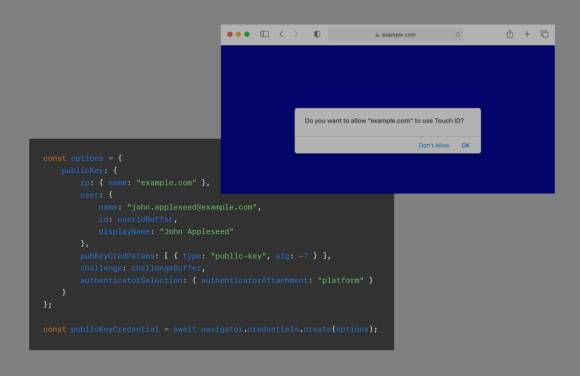
Task: Click "john.appleseed@example.com" in the code
Action: pos(192,207)
